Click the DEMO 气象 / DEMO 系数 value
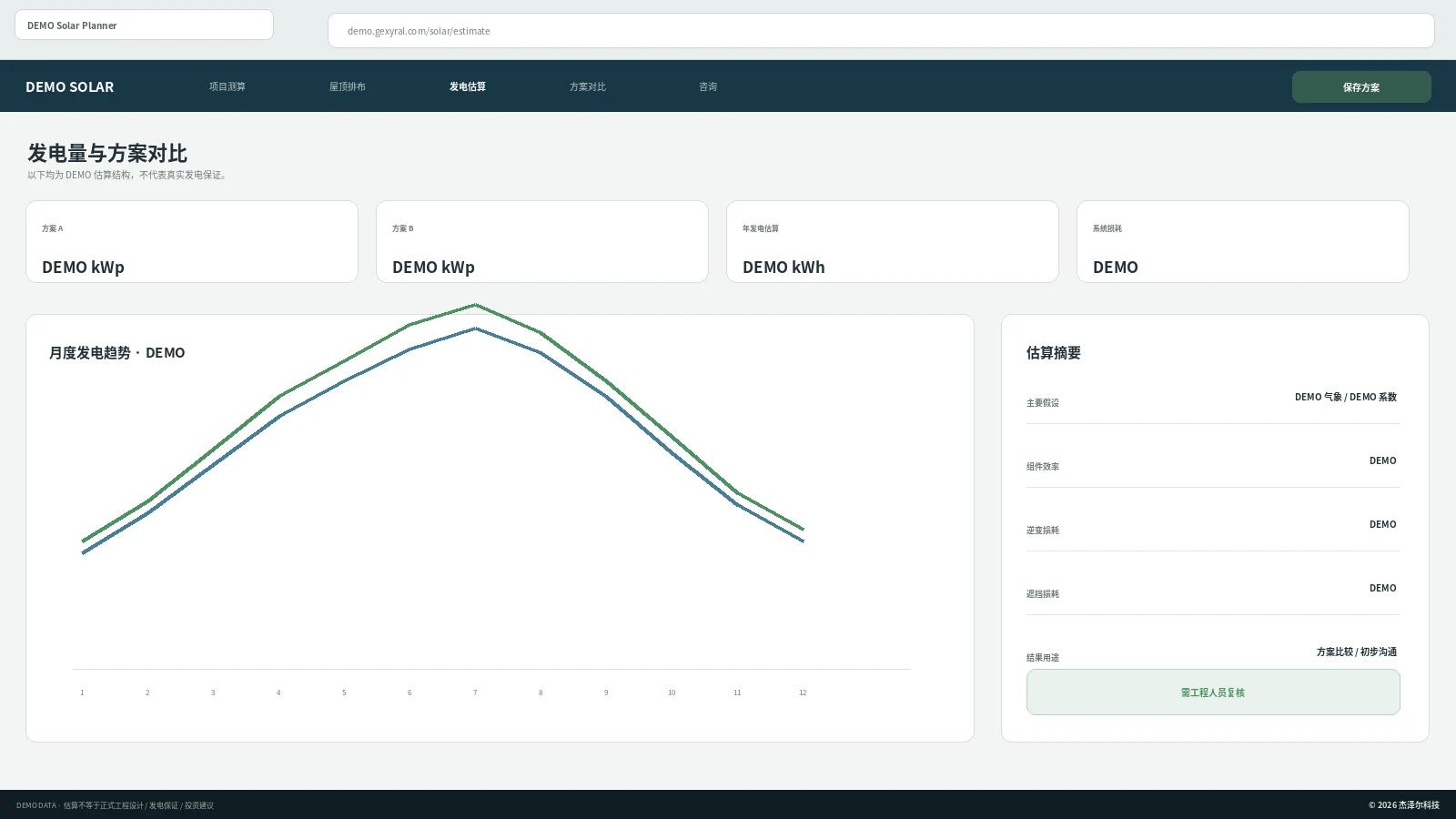Image resolution: width=1456 pixels, height=819 pixels. coord(1346,398)
